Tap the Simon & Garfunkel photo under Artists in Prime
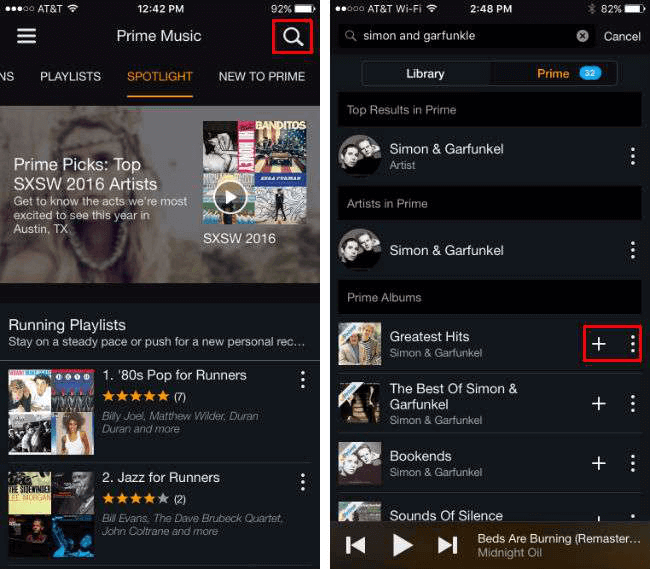The height and width of the screenshot is (569, 650). point(360,249)
